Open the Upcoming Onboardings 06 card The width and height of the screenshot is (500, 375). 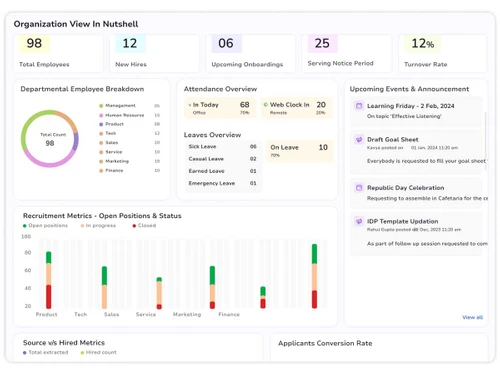click(251, 53)
